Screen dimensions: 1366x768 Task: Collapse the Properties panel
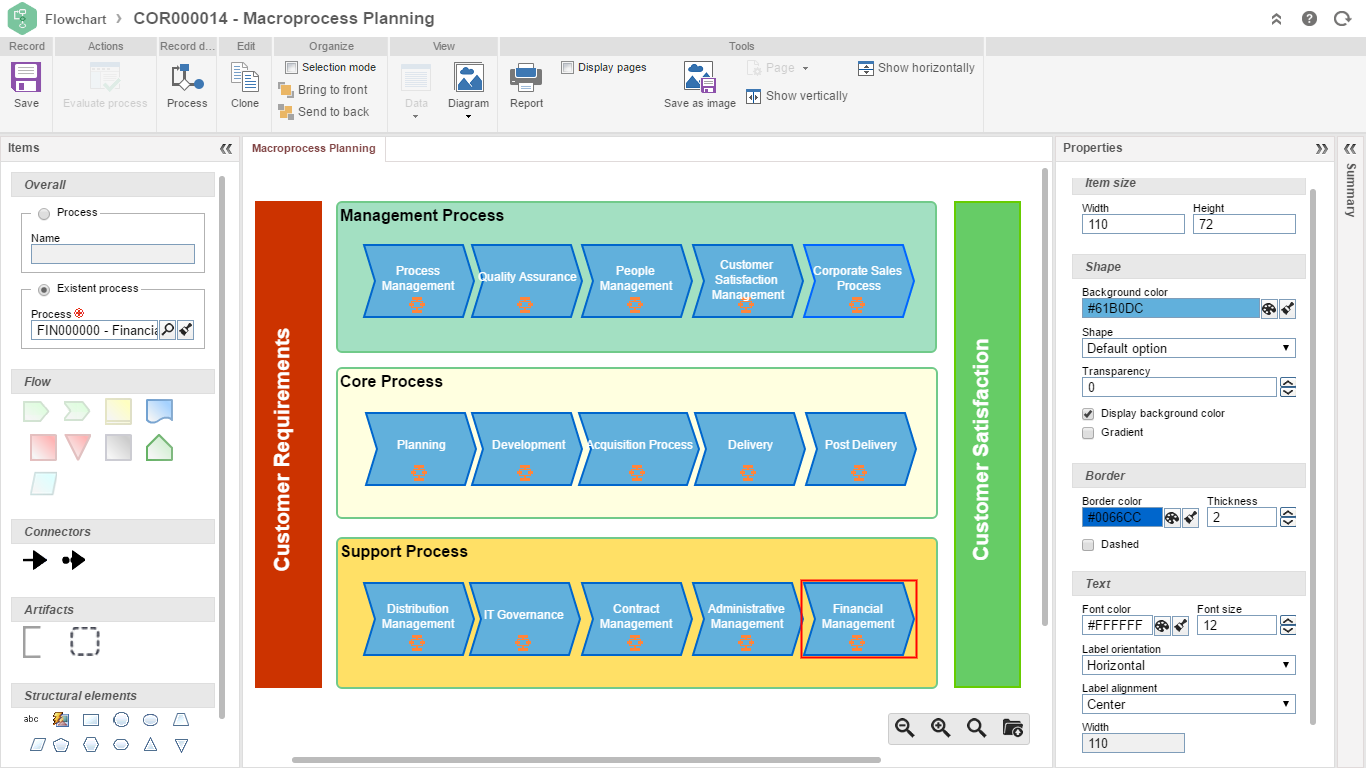point(1321,148)
